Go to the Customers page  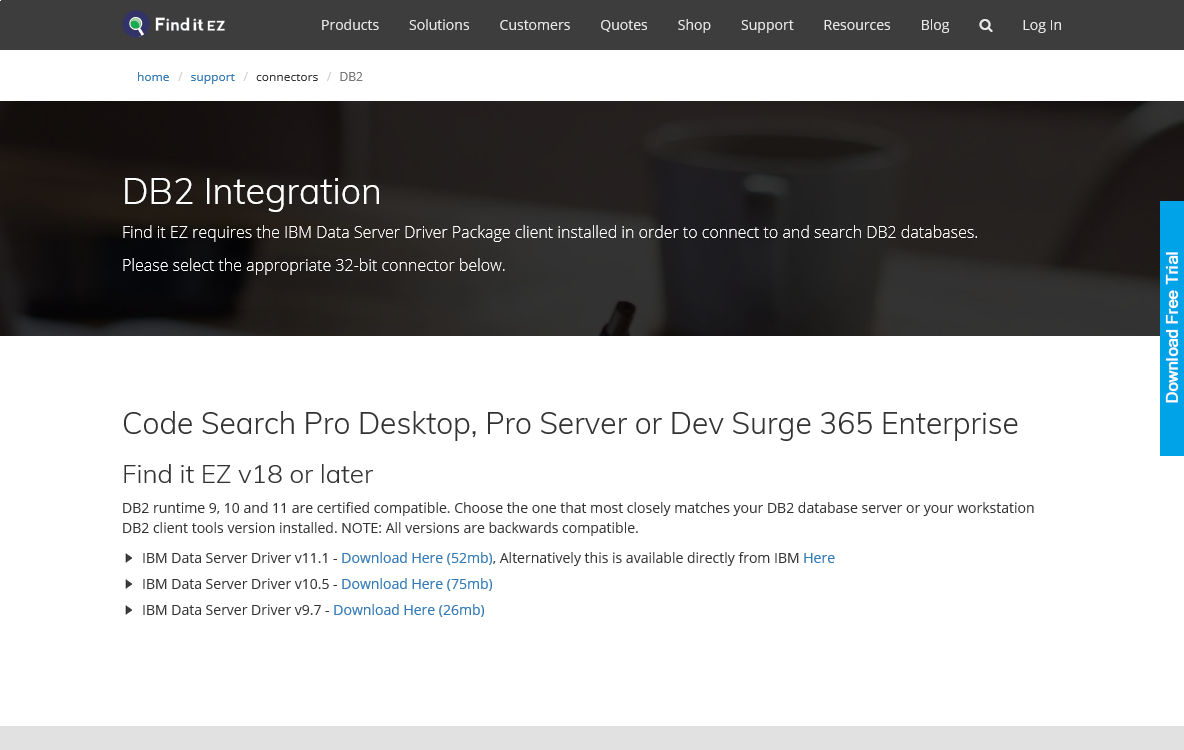535,25
